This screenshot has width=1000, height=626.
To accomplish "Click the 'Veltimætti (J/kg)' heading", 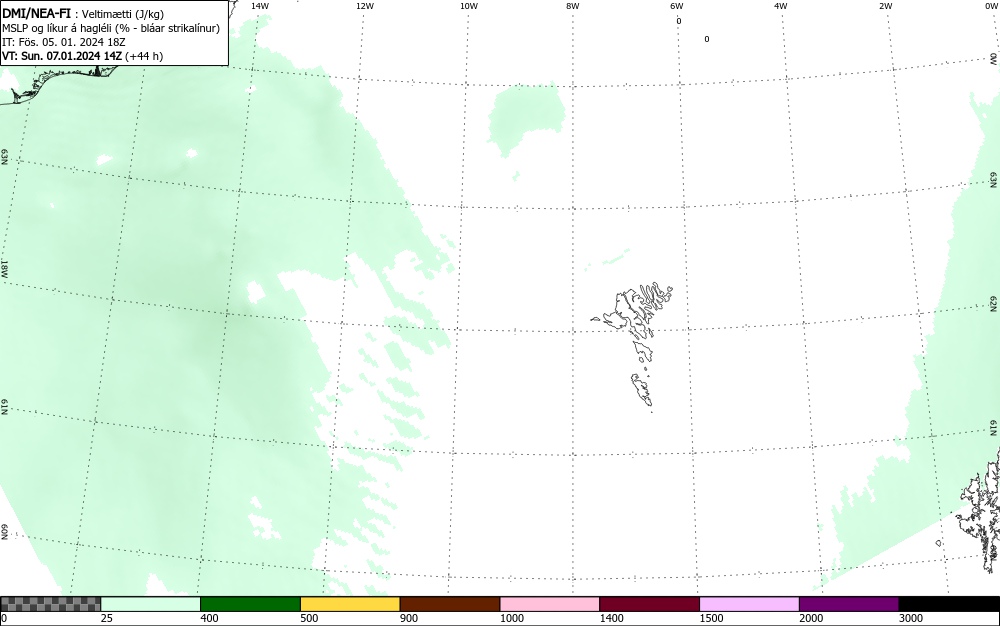I will [122, 14].
